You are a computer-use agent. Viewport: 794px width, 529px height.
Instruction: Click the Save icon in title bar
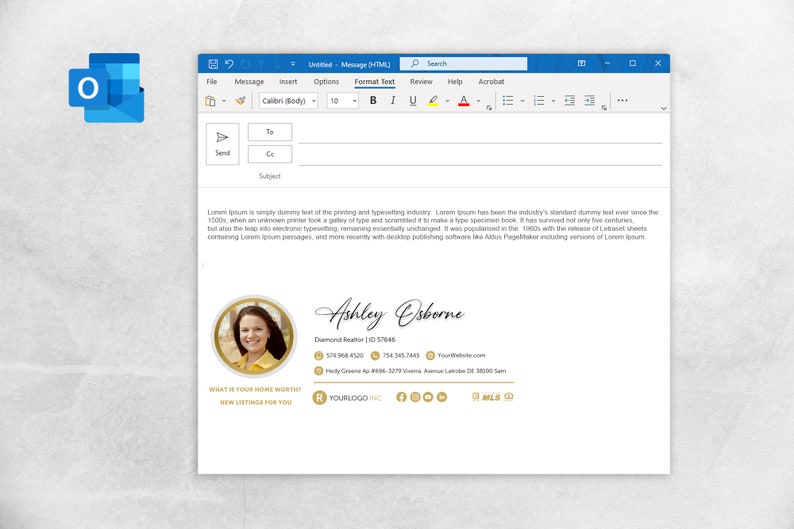click(213, 64)
